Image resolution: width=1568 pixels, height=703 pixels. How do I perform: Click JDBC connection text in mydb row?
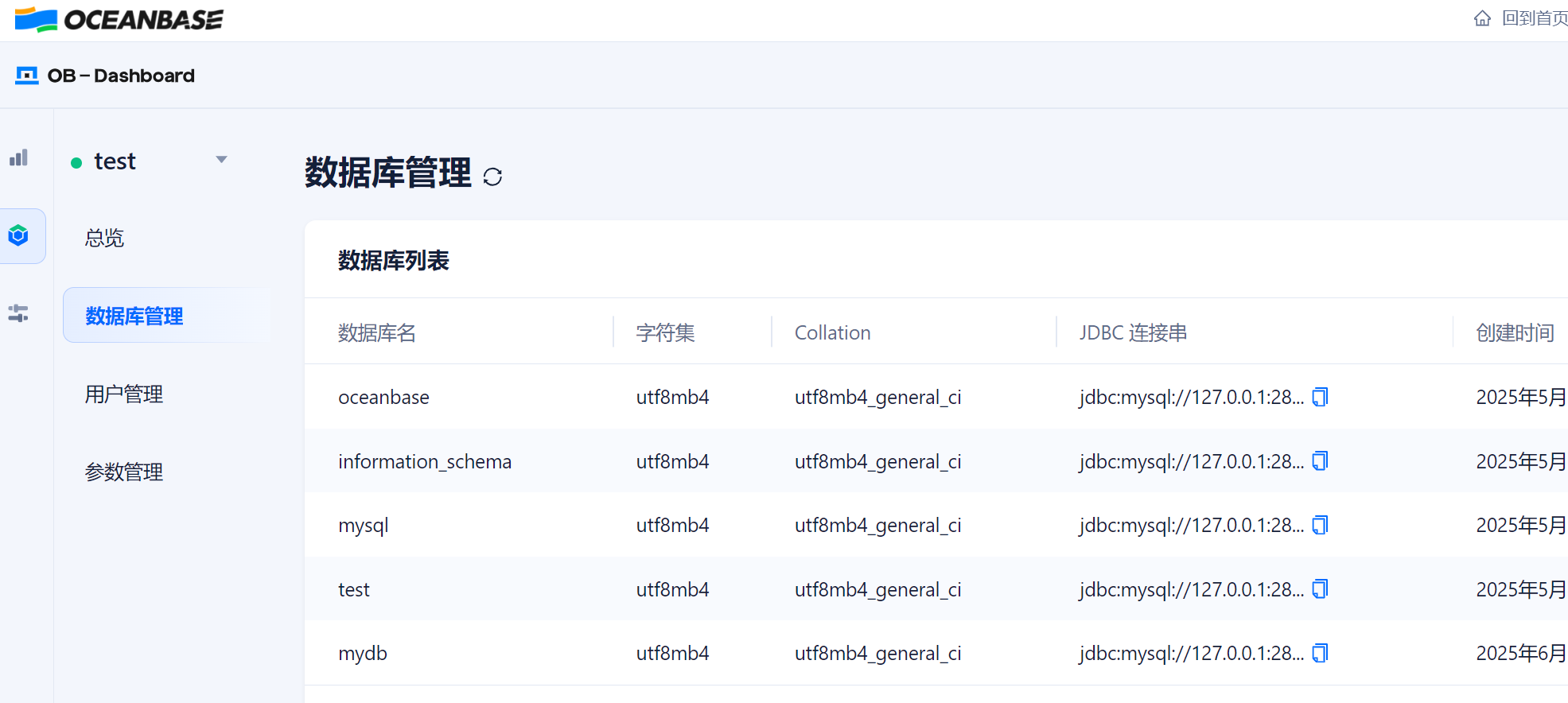[1191, 654]
